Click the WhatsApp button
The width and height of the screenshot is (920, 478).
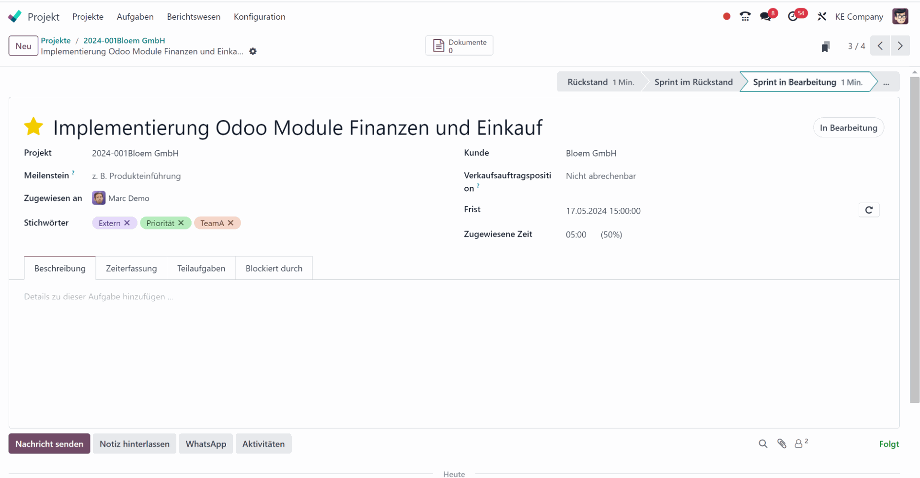tap(206, 444)
